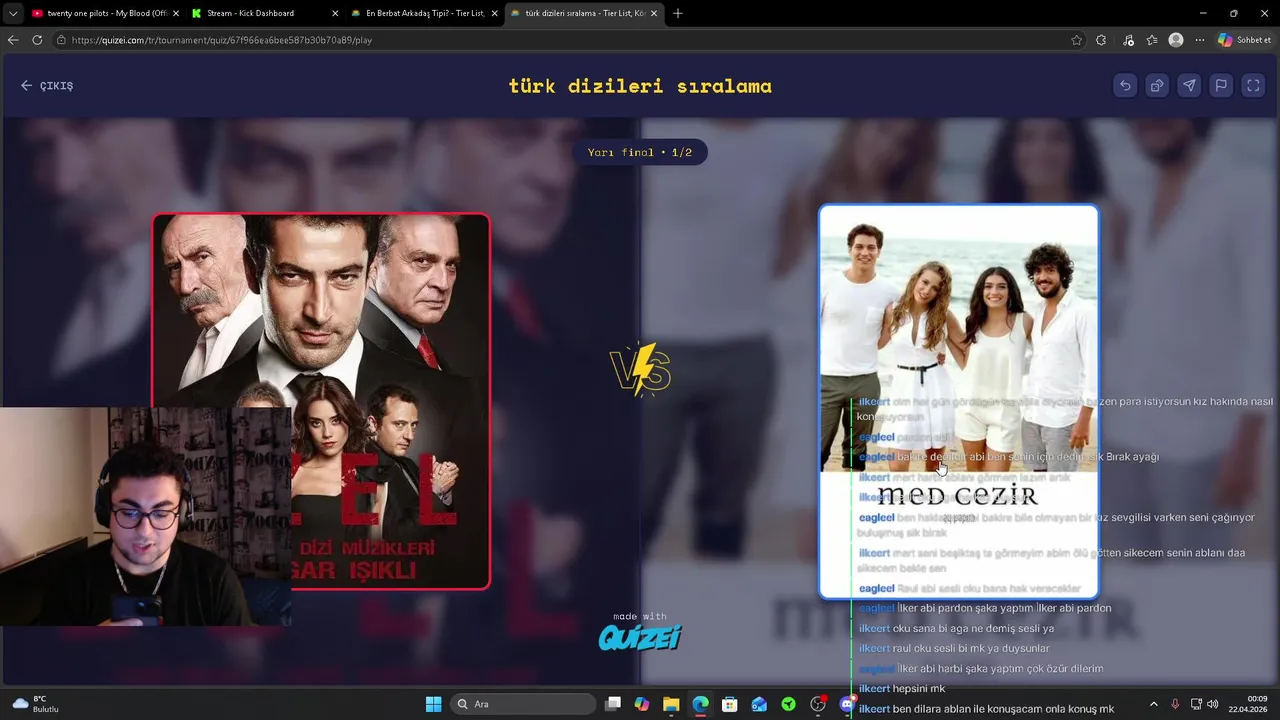Image resolution: width=1280 pixels, height=720 pixels.
Task: Reload the current page
Action: click(37, 40)
